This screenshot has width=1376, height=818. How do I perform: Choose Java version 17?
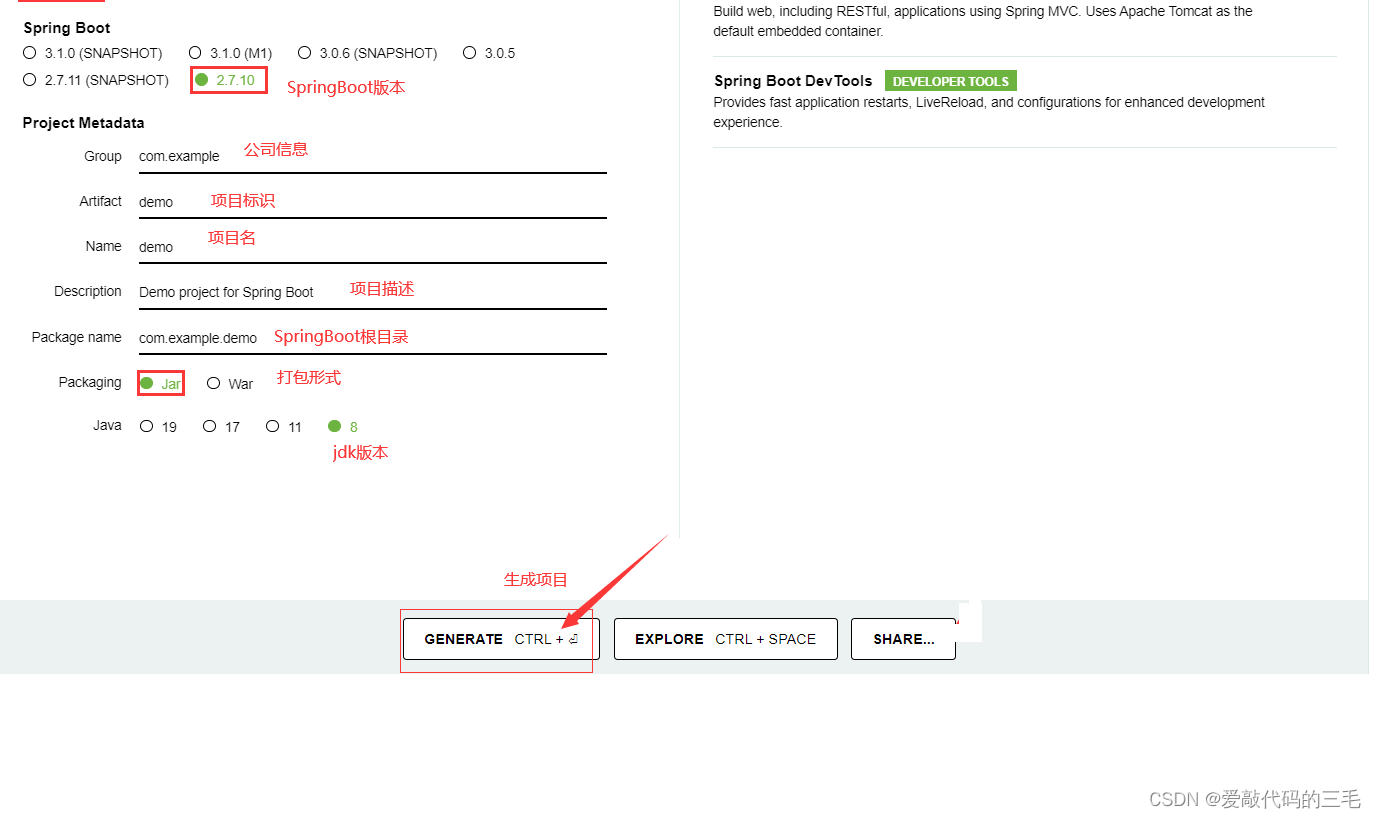222,426
